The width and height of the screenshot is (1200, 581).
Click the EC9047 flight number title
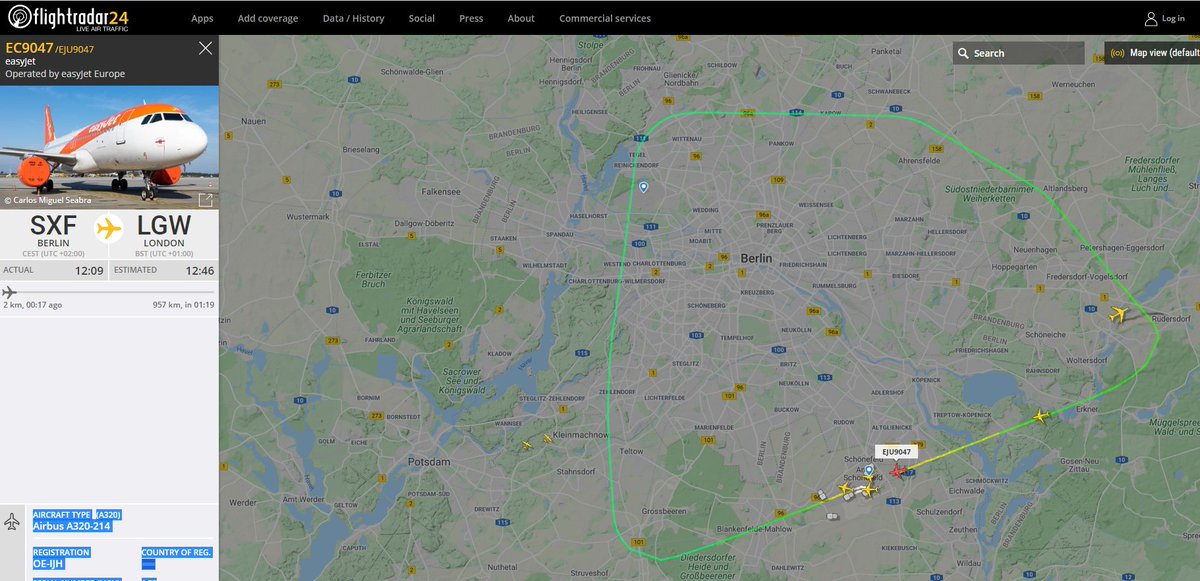pyautogui.click(x=27, y=47)
